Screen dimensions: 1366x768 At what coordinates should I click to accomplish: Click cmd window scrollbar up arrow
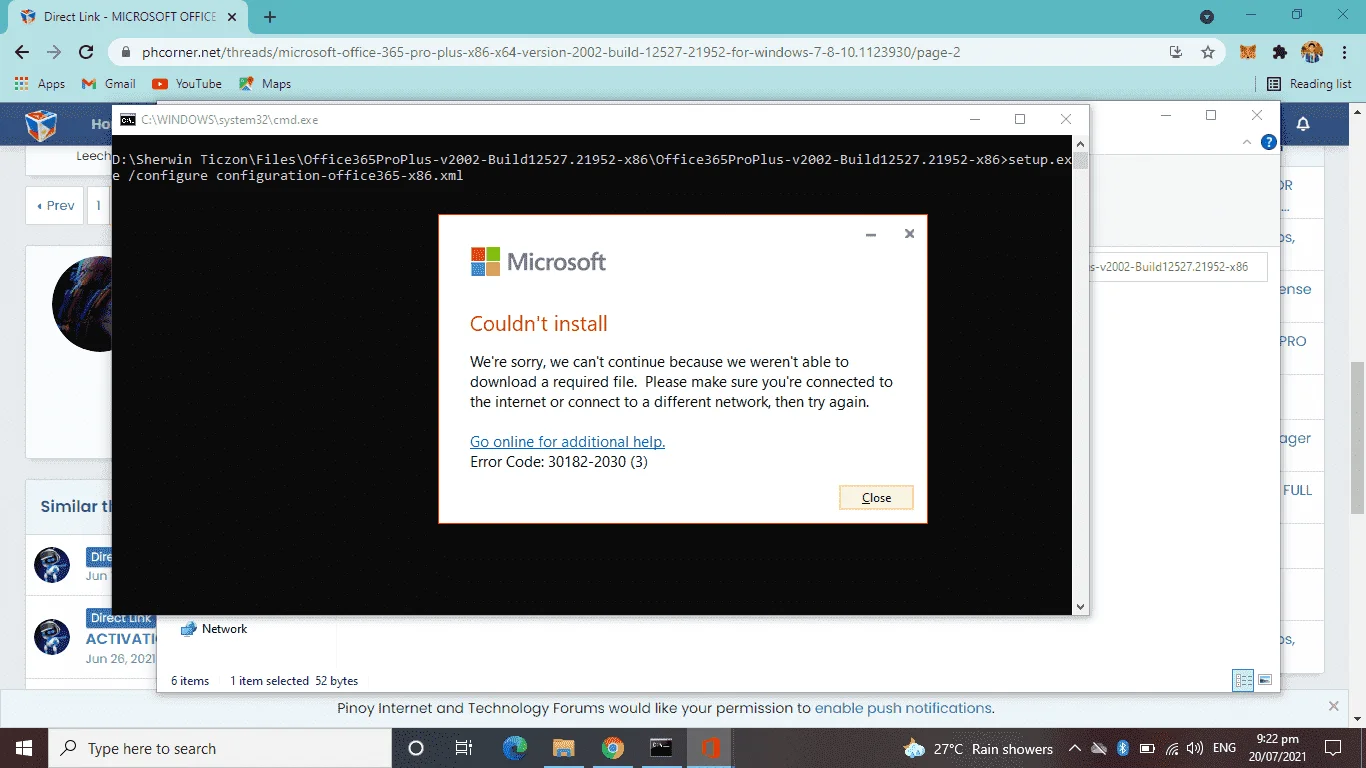pyautogui.click(x=1080, y=144)
